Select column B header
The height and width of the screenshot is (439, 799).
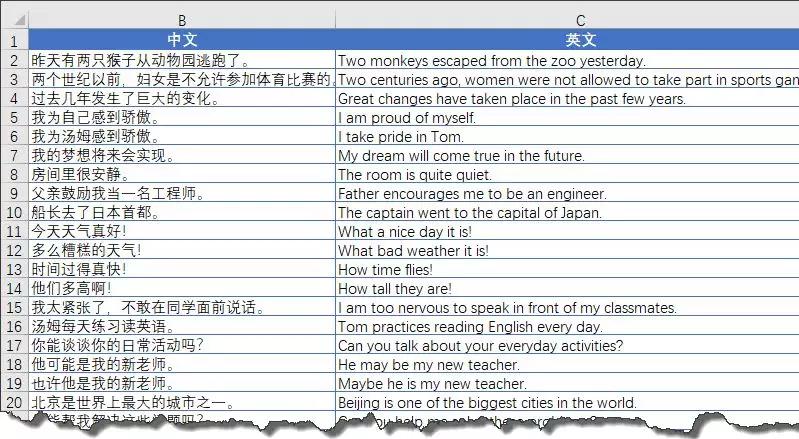182,20
